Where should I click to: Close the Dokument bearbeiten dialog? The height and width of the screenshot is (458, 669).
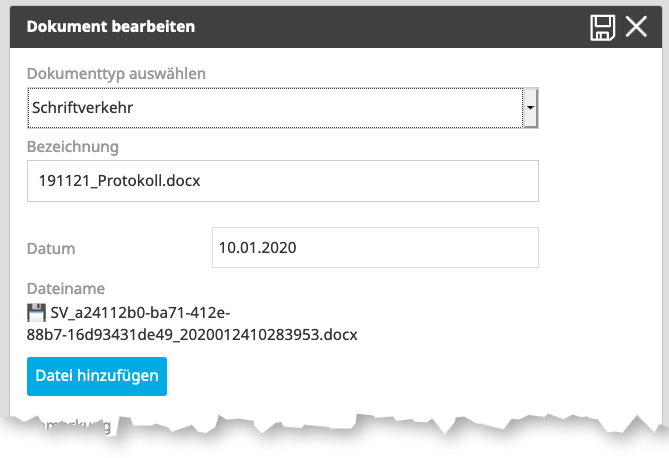point(636,27)
